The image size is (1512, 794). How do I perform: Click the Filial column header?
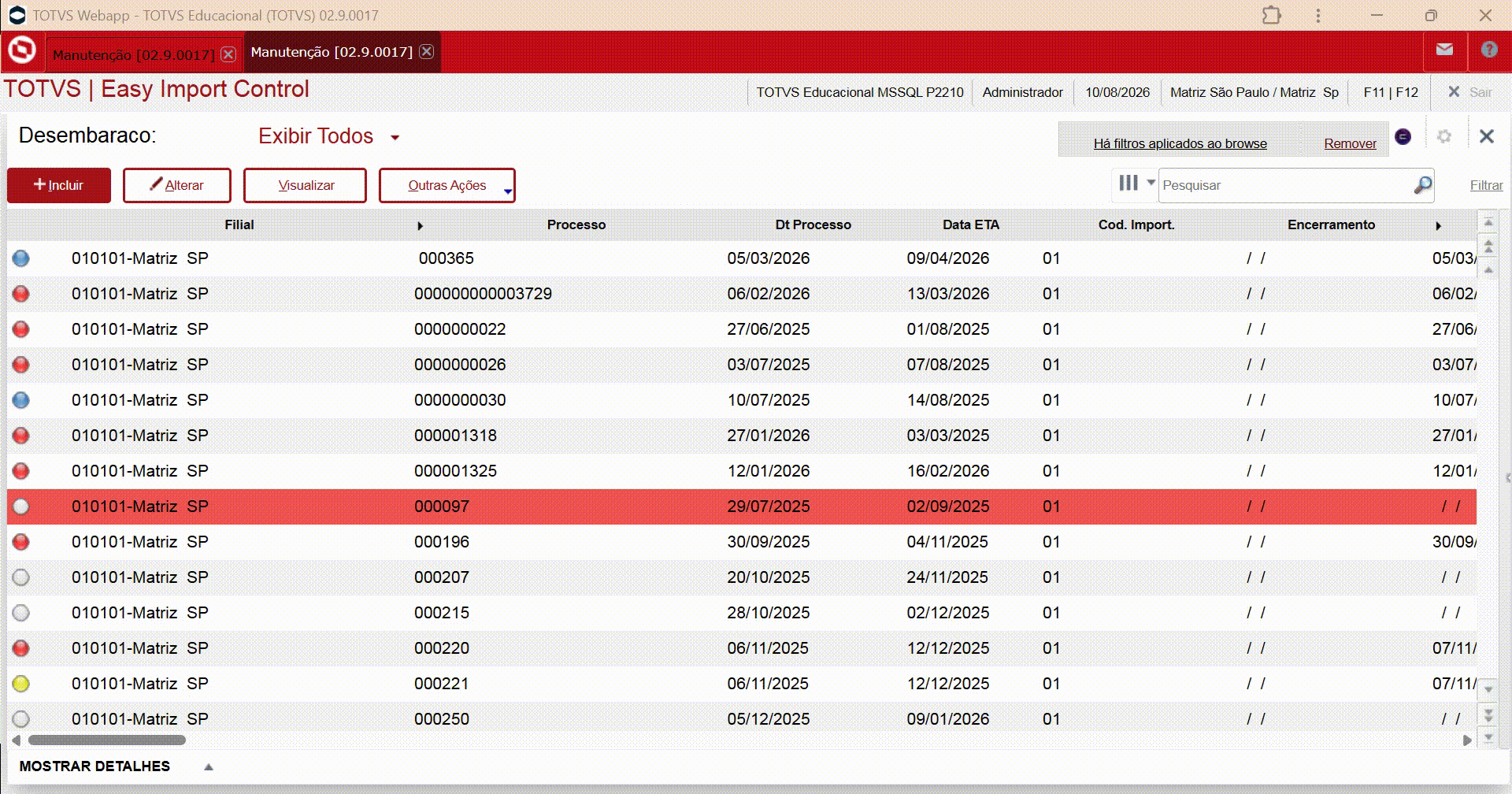tap(239, 224)
